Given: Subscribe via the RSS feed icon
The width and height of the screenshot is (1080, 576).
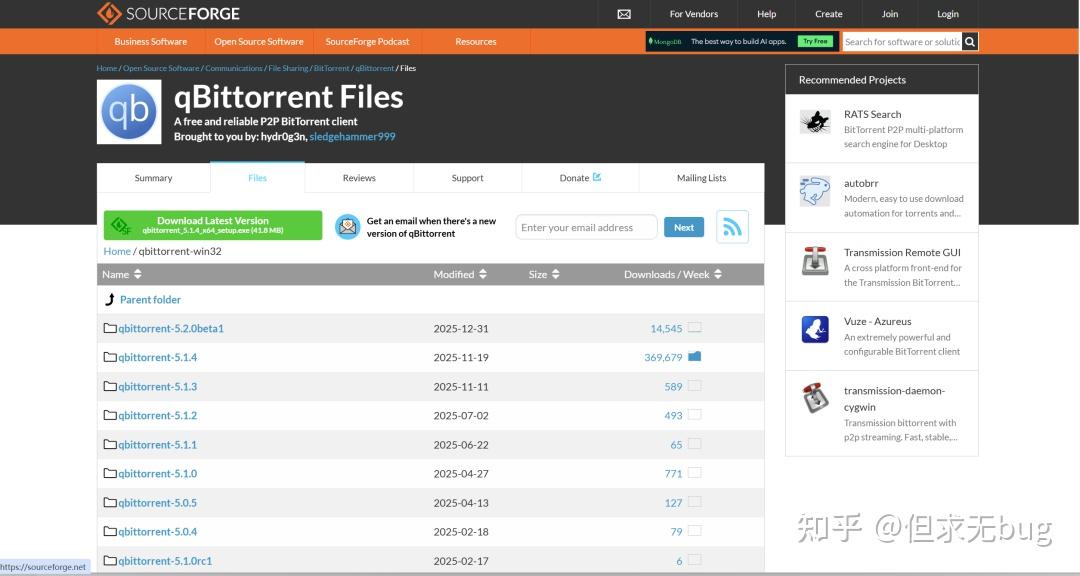Looking at the screenshot, I should (732, 227).
